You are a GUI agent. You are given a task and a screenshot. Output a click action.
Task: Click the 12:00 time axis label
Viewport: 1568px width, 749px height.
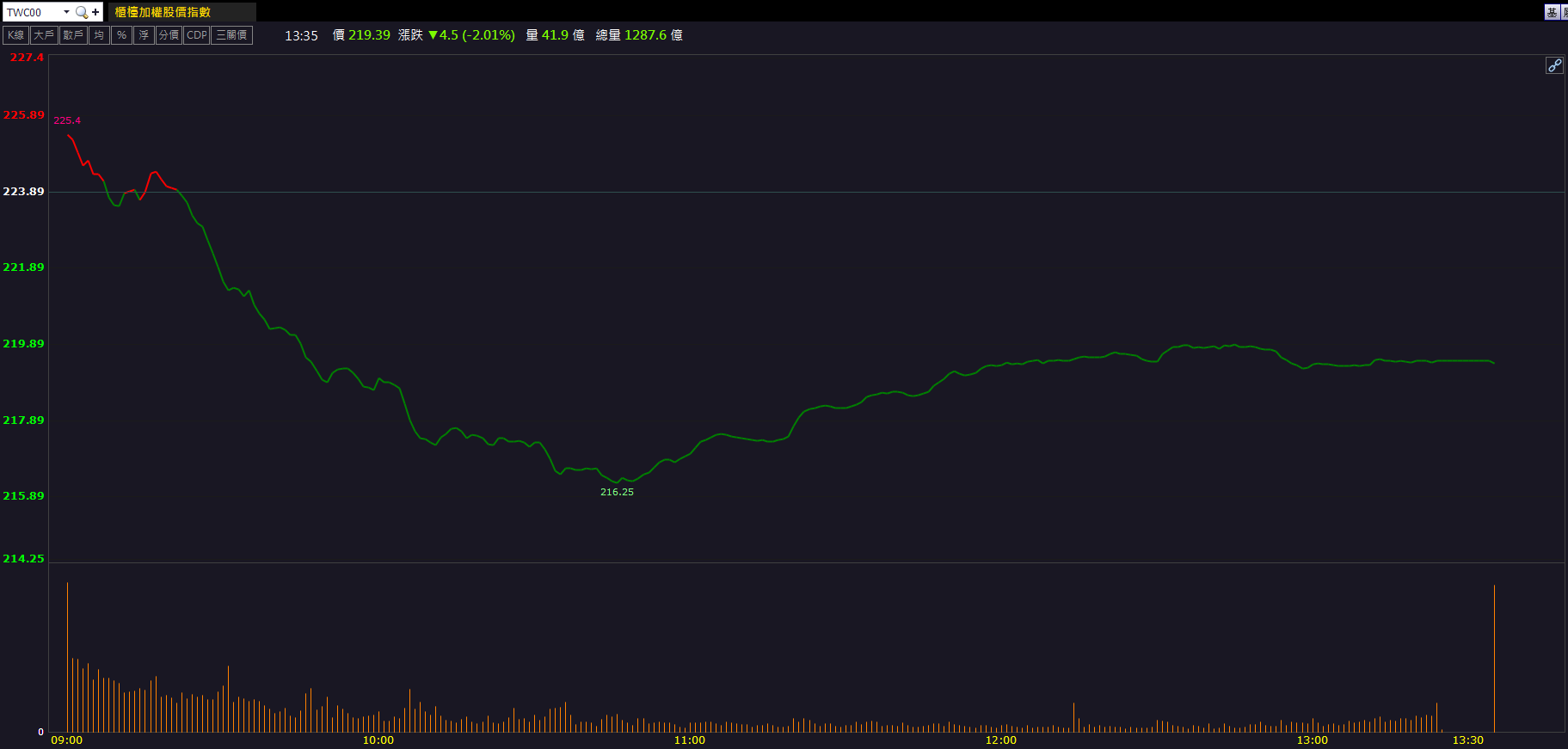click(1001, 740)
